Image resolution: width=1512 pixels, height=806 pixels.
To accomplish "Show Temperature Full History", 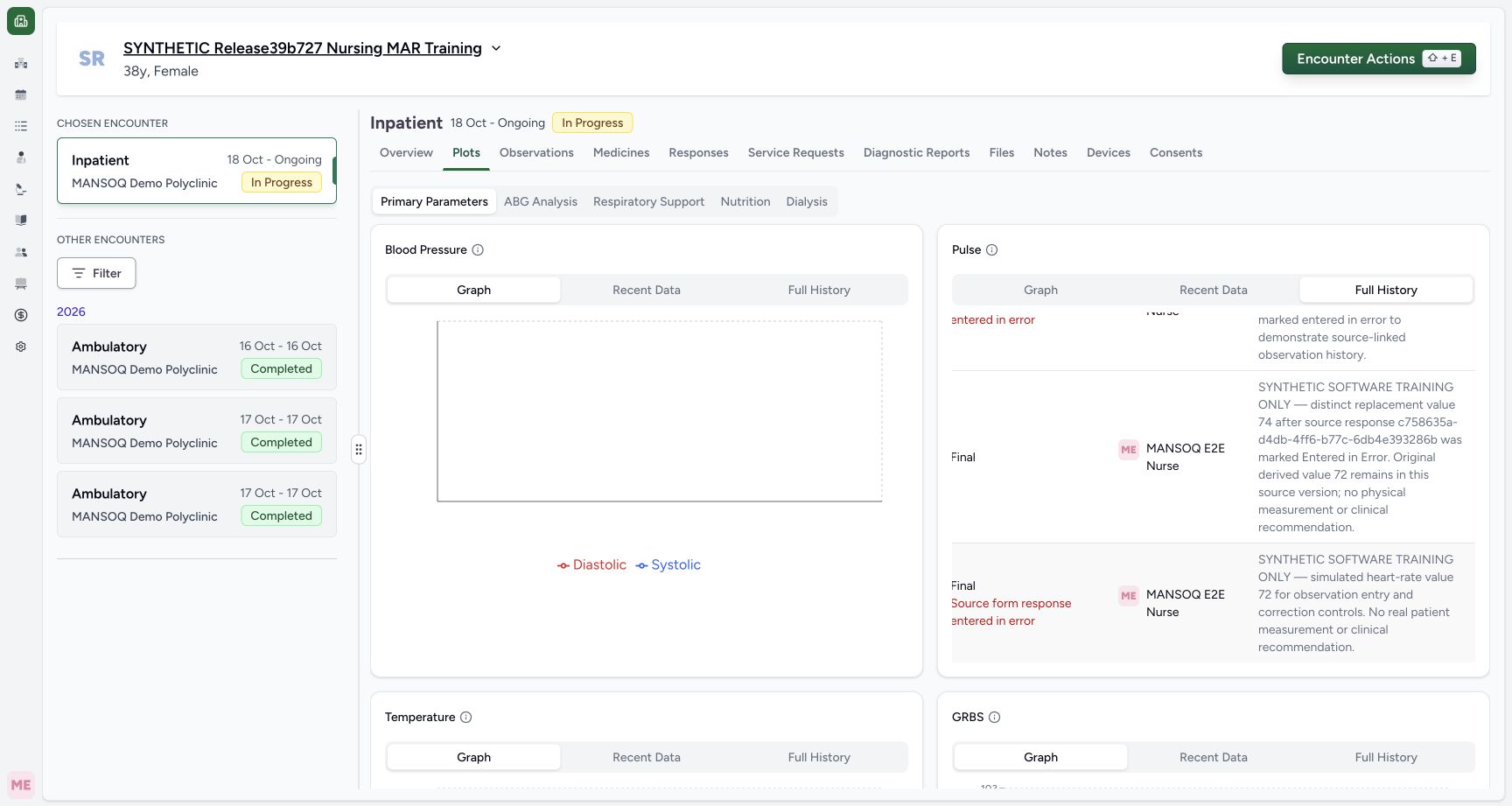I will click(x=819, y=757).
